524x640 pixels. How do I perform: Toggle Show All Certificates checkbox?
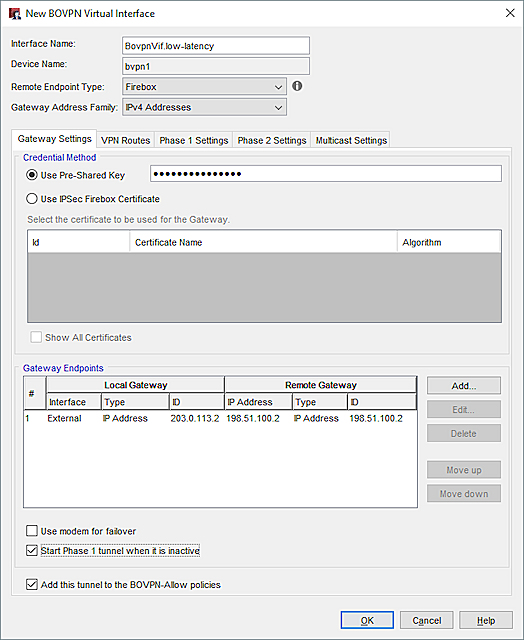tap(36, 337)
